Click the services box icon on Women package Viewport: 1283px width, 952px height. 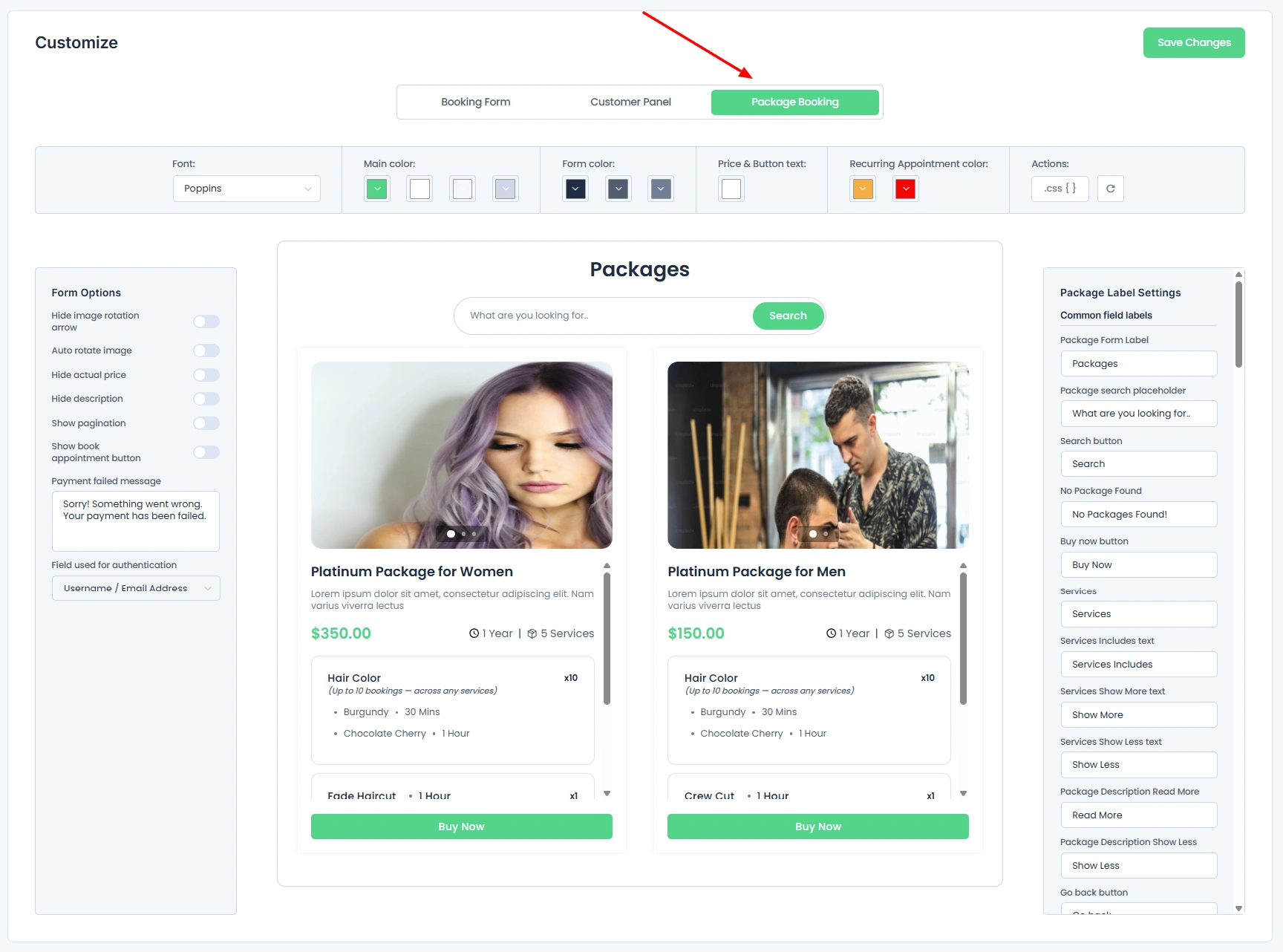coord(532,633)
